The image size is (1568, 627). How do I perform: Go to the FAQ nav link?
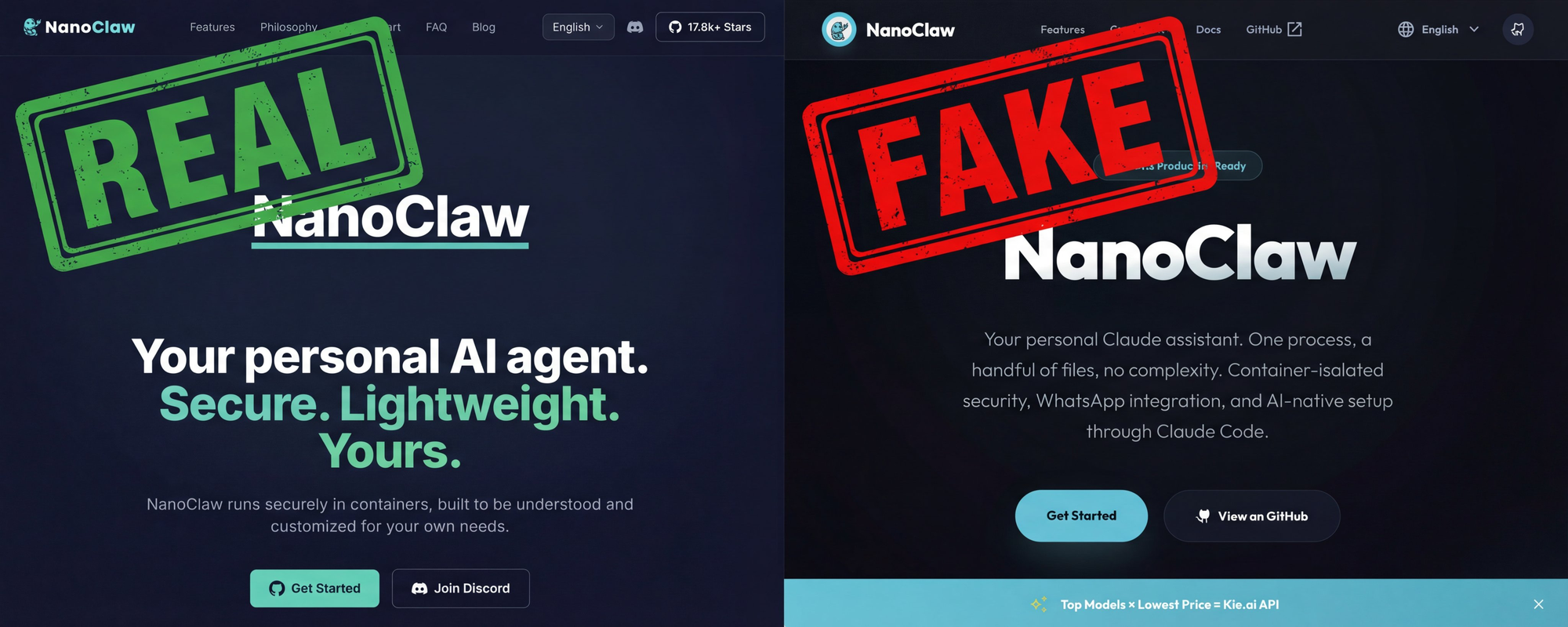point(437,27)
